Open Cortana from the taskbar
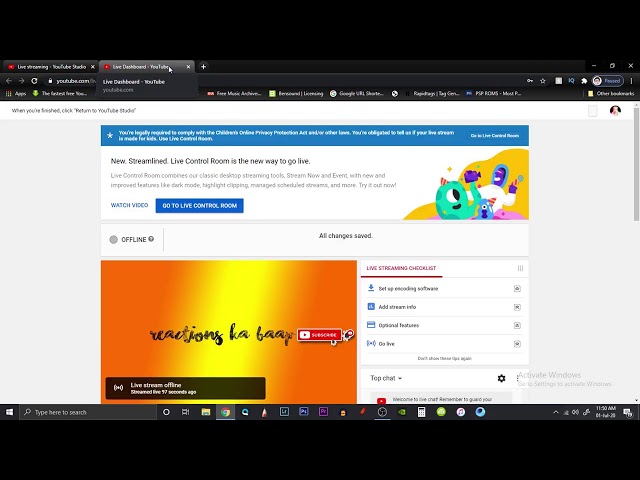 (166, 412)
